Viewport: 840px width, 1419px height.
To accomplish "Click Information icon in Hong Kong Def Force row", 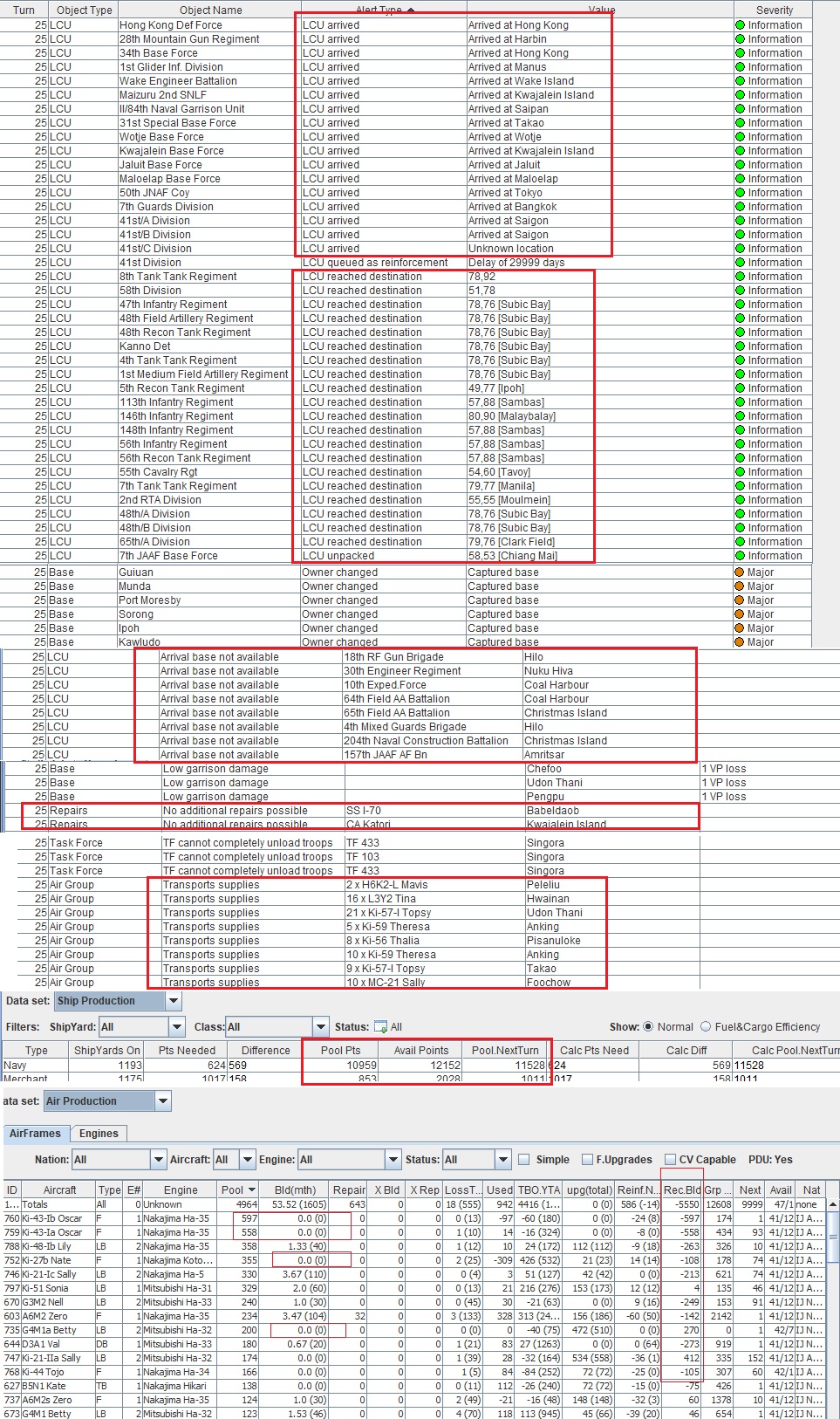I will (x=741, y=25).
